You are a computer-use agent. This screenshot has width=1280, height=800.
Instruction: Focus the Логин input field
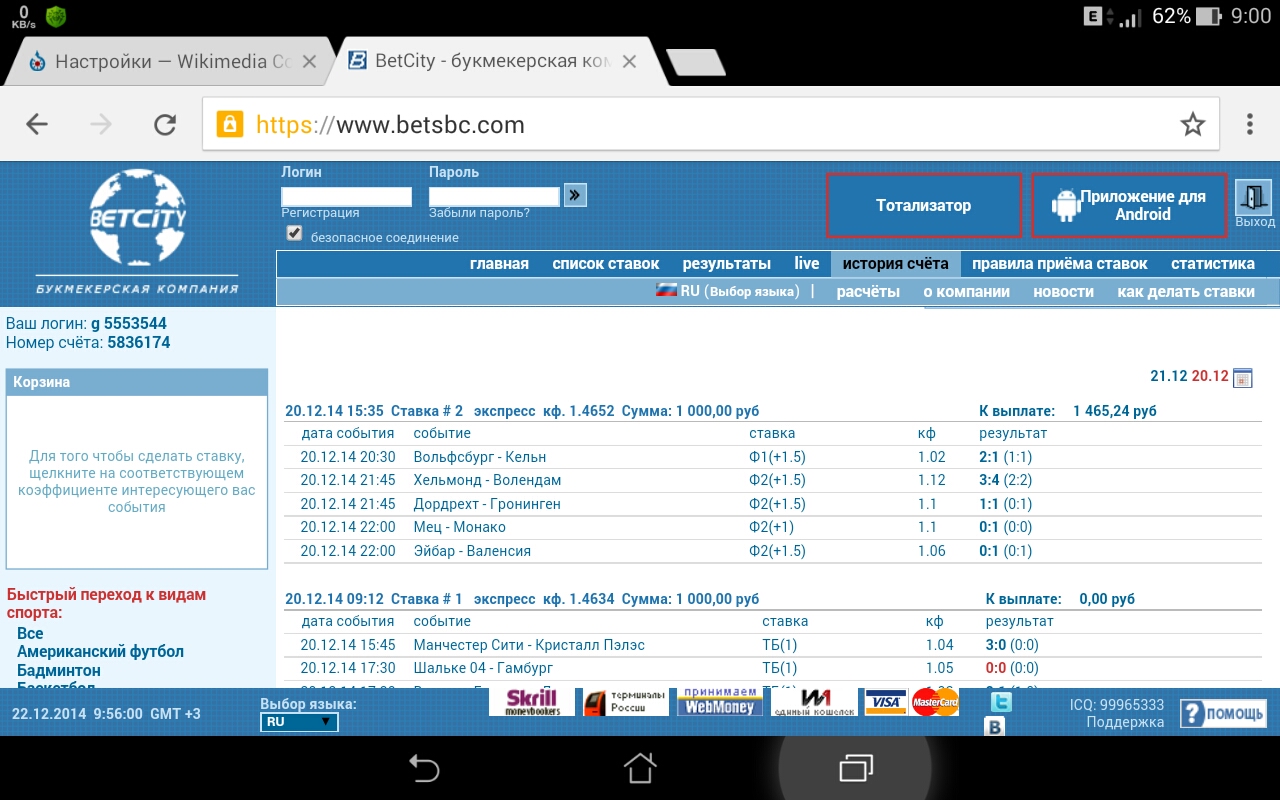(x=346, y=196)
